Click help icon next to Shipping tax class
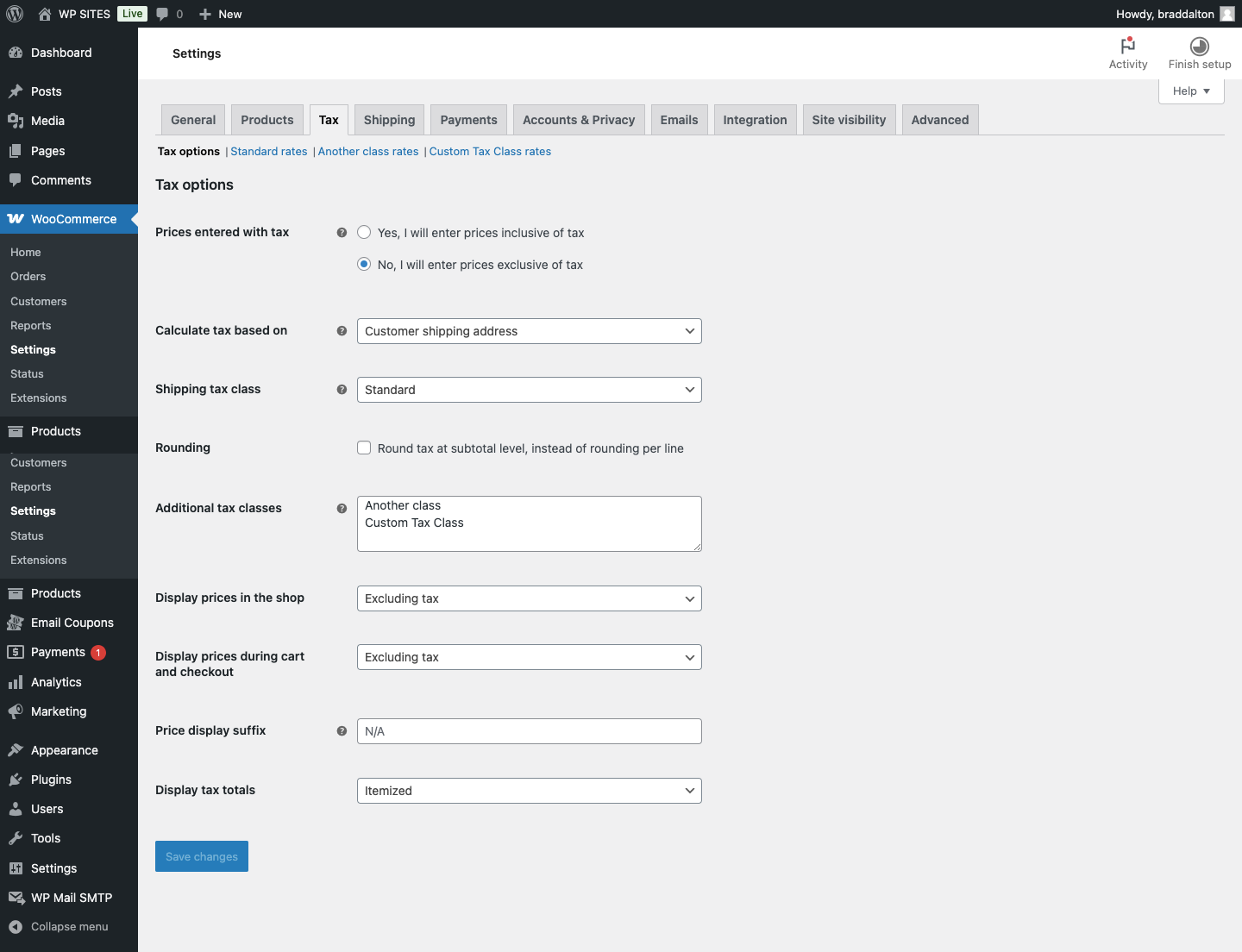The height and width of the screenshot is (952, 1242). point(342,390)
